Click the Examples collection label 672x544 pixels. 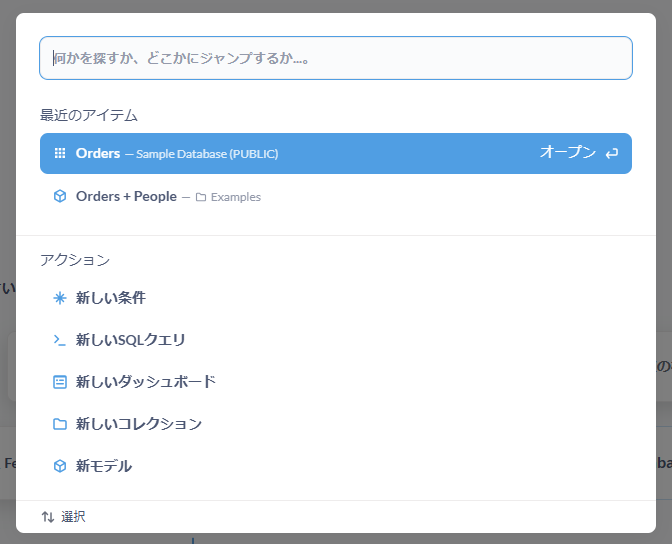tap(236, 197)
